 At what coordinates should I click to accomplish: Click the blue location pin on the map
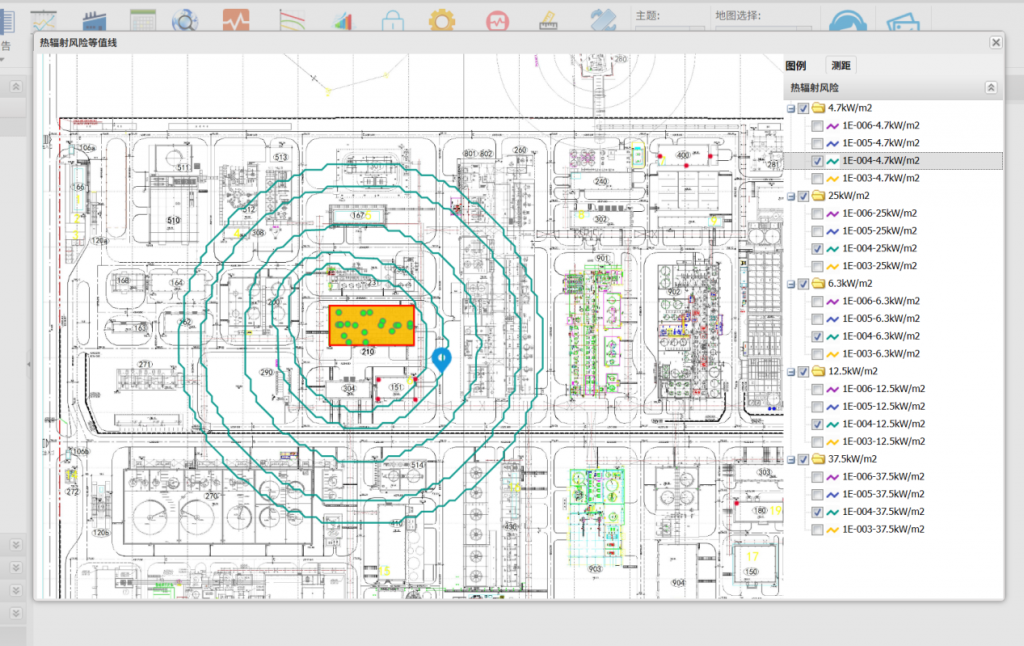[x=441, y=358]
